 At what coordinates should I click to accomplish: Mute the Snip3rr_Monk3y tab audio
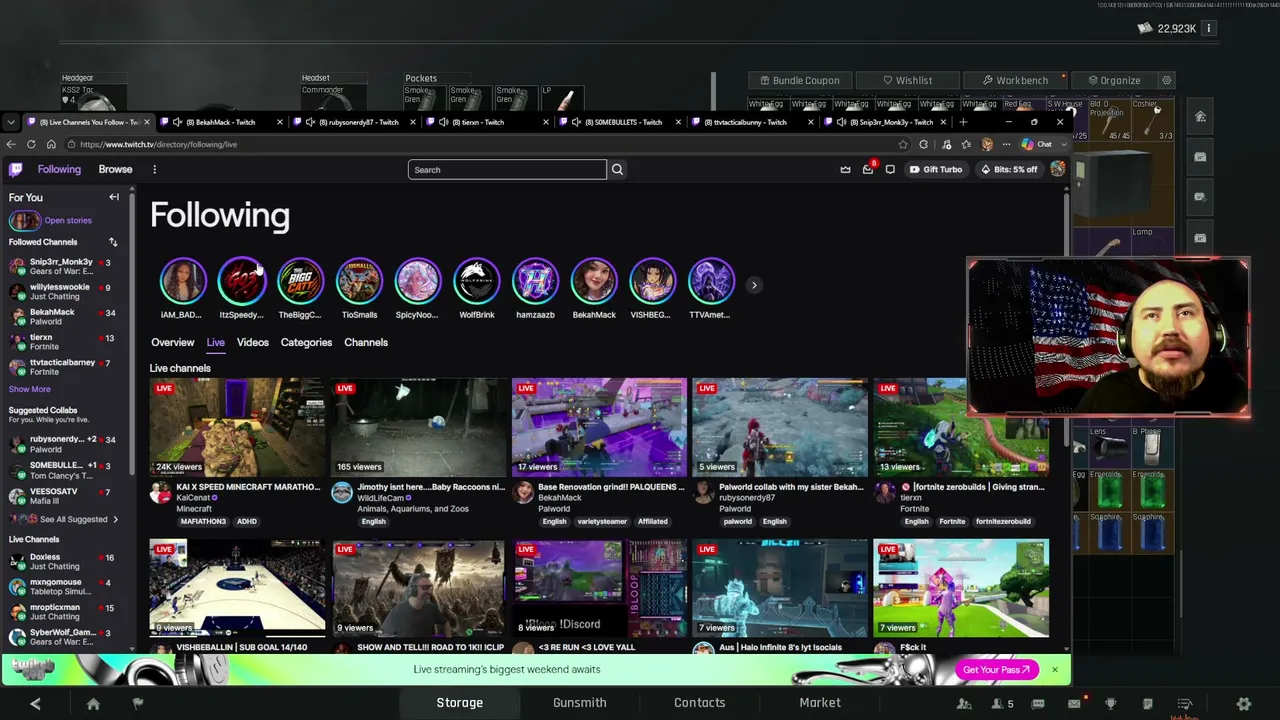coord(842,122)
